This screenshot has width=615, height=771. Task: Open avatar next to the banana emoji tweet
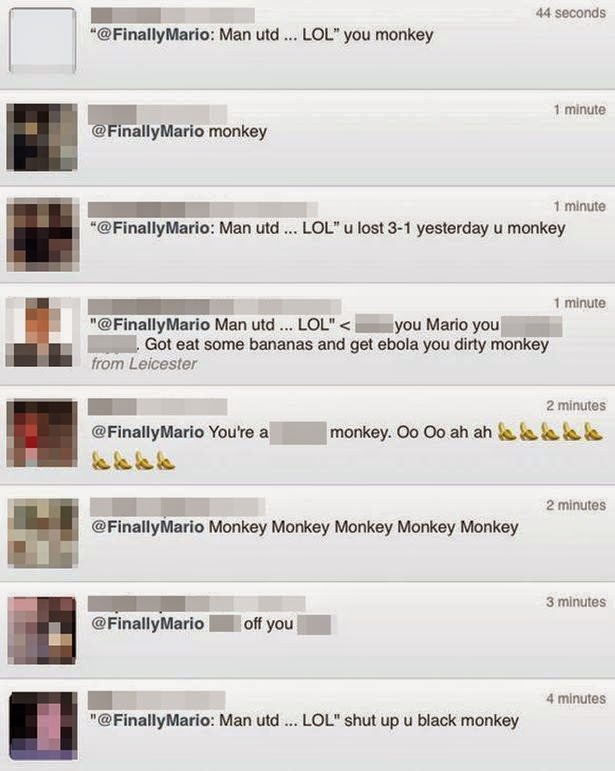point(42,433)
